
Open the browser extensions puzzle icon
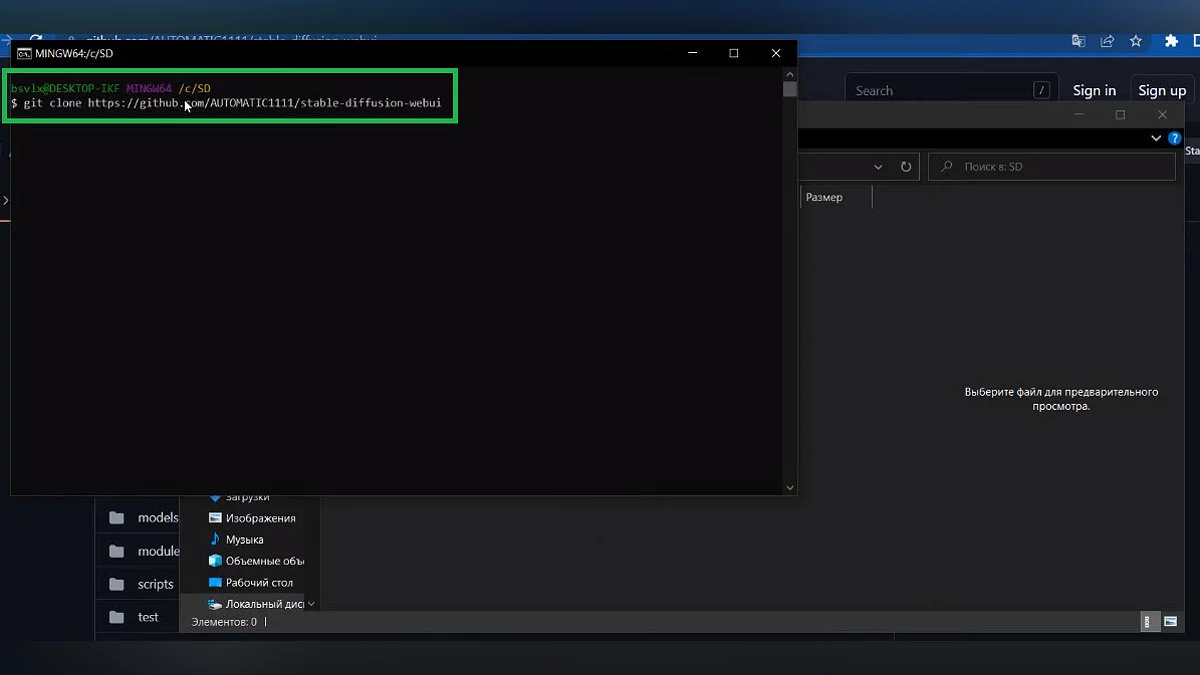(1171, 41)
